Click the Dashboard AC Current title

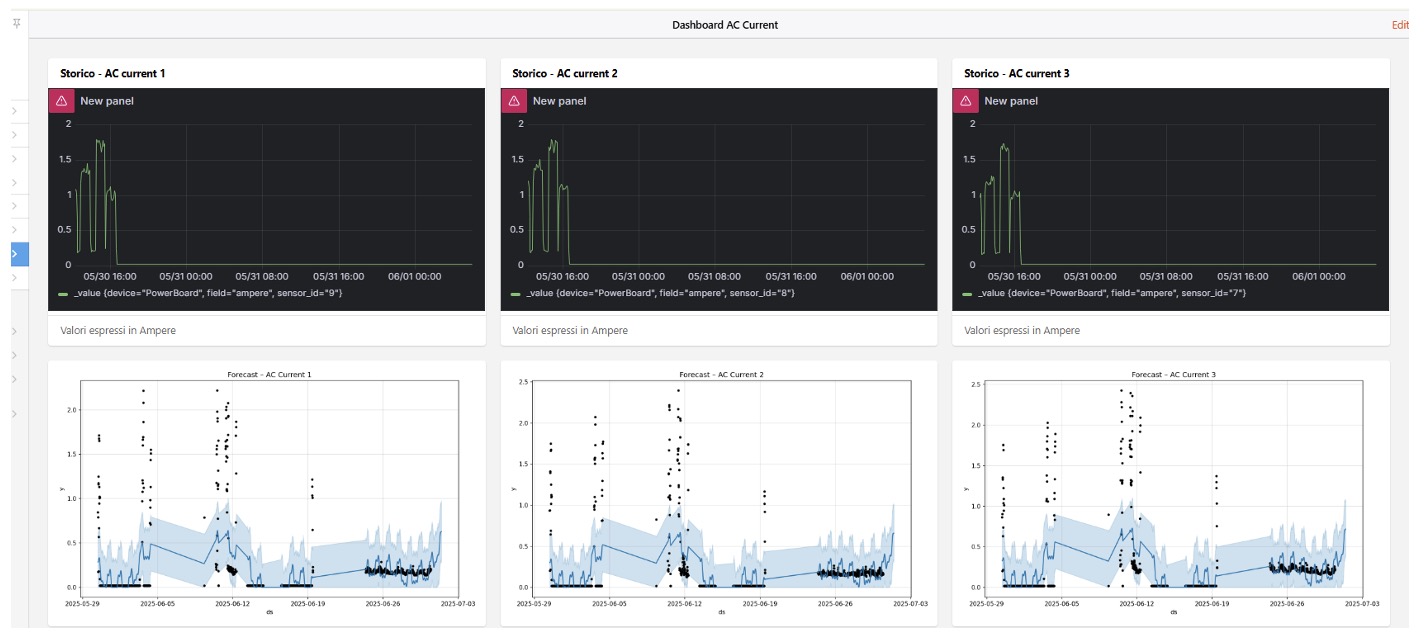tap(724, 25)
